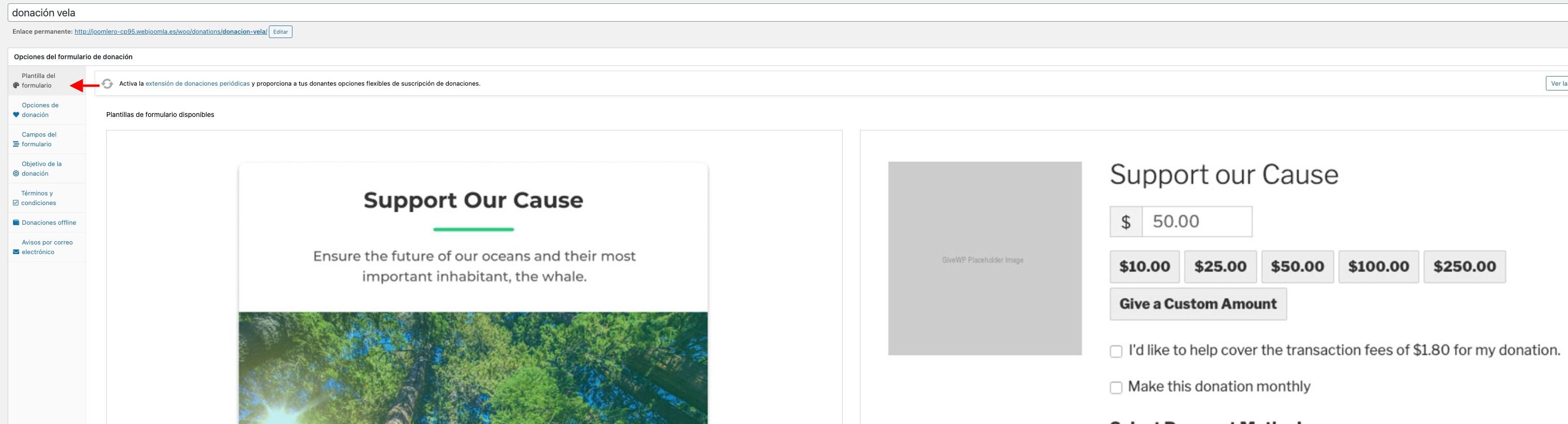The height and width of the screenshot is (424, 1568).
Task: Click the check icon beside Términos y condiciones
Action: pos(16,203)
